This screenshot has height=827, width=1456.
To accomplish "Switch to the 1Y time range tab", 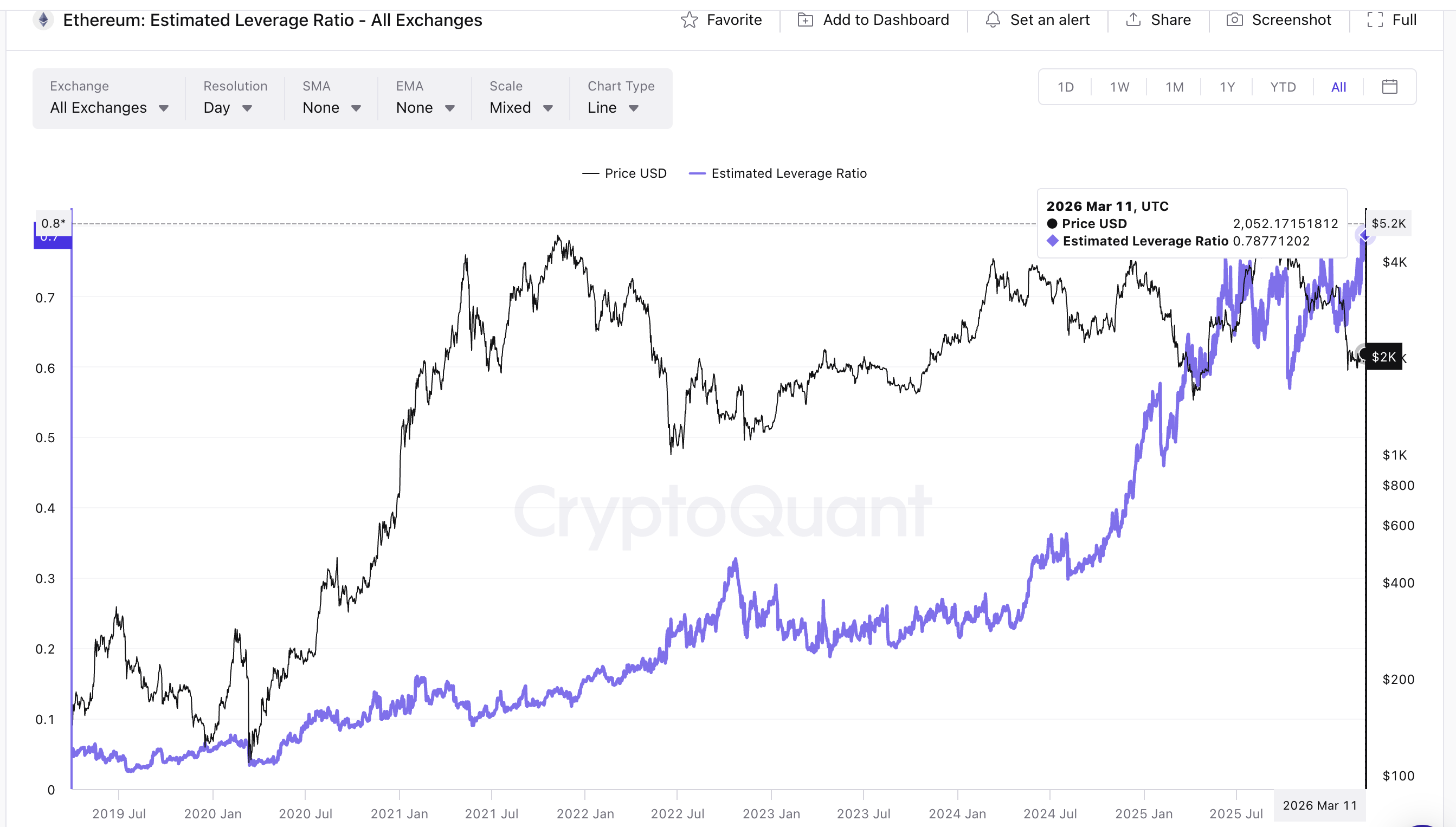I will coord(1227,86).
